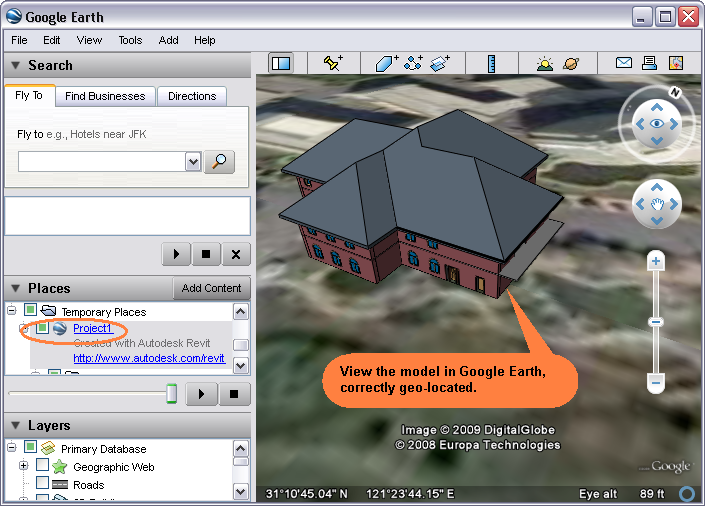Click the Fly to input field
Screen dimensions: 705x506
coord(102,161)
